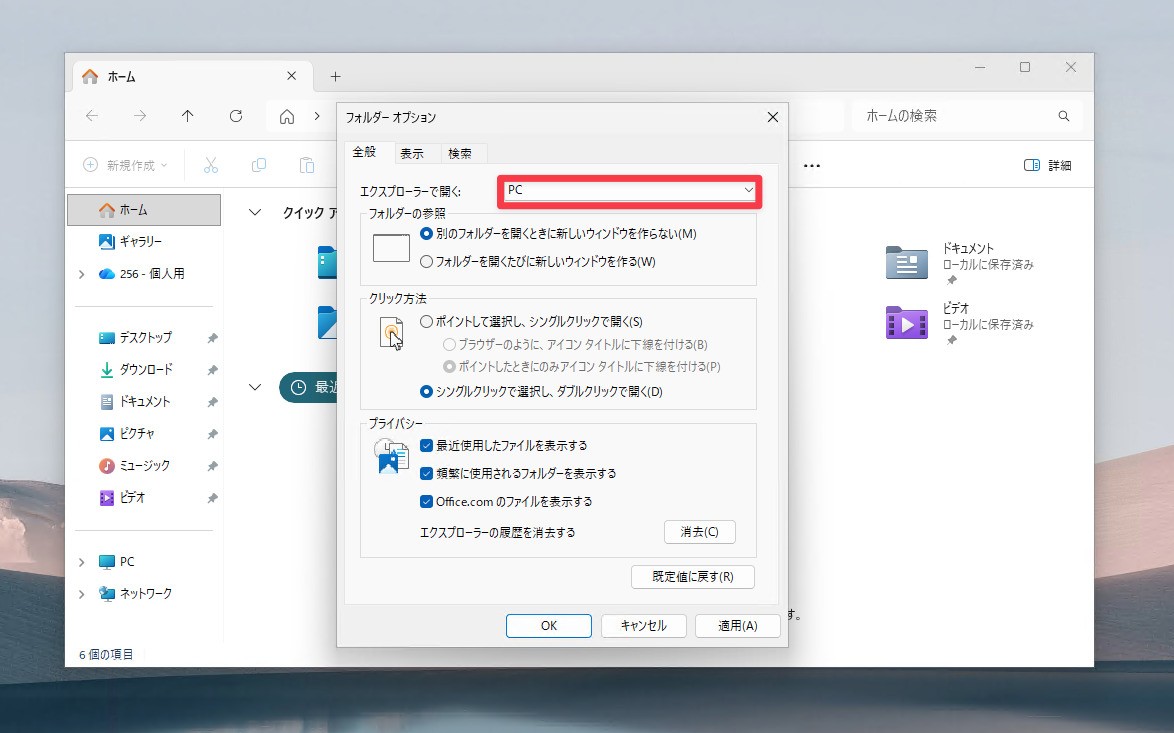Select ホーム in the sidebar
The width and height of the screenshot is (1174, 733).
point(145,210)
